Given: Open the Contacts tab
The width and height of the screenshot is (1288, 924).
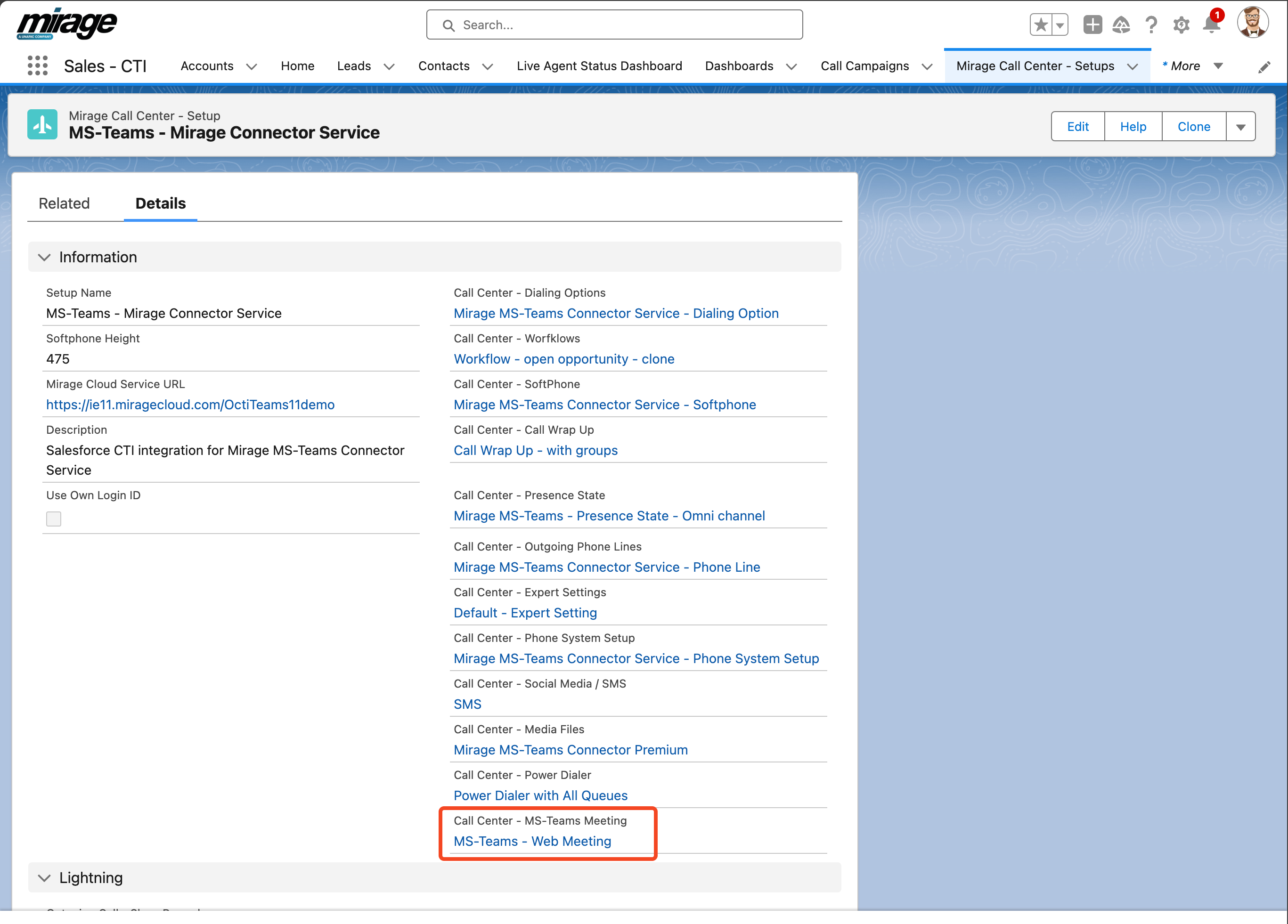Looking at the screenshot, I should pyautogui.click(x=444, y=66).
